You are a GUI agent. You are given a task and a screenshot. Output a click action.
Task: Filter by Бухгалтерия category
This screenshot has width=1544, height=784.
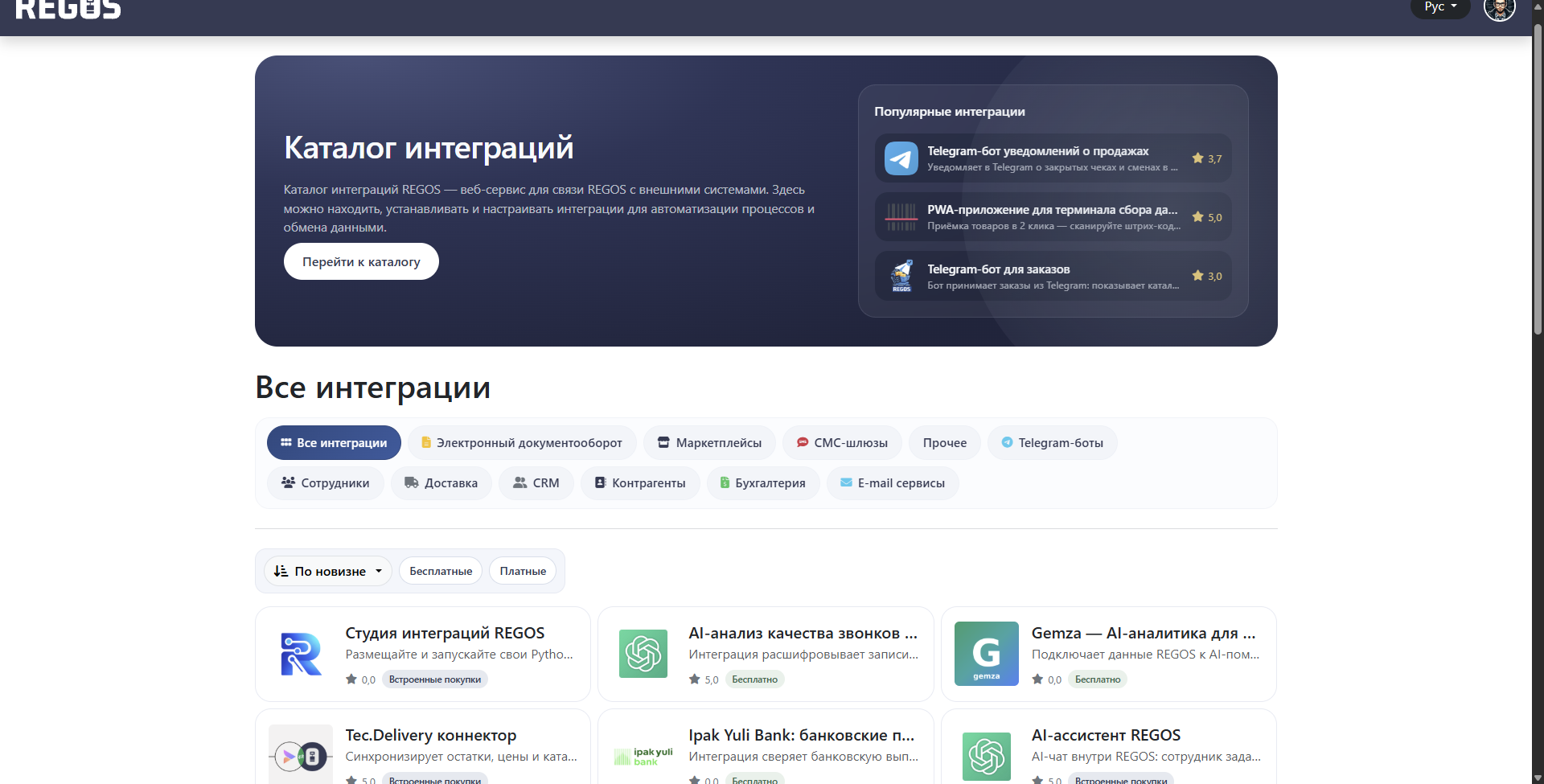click(762, 482)
